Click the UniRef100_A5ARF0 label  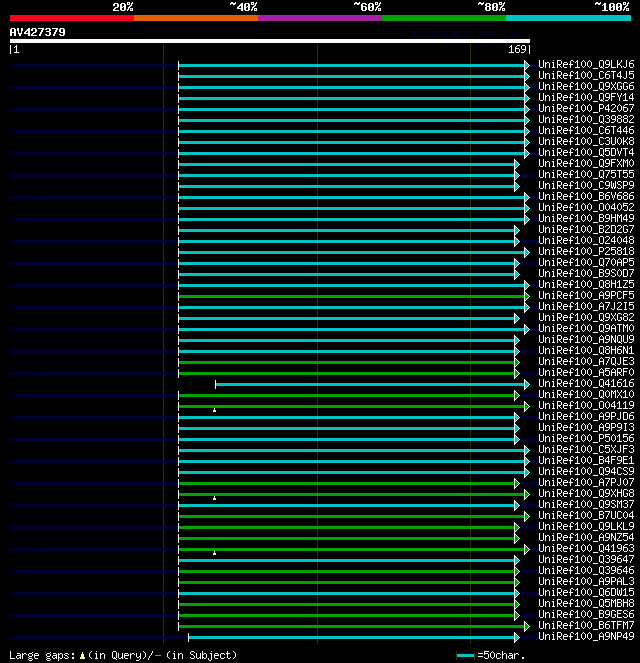coord(586,372)
